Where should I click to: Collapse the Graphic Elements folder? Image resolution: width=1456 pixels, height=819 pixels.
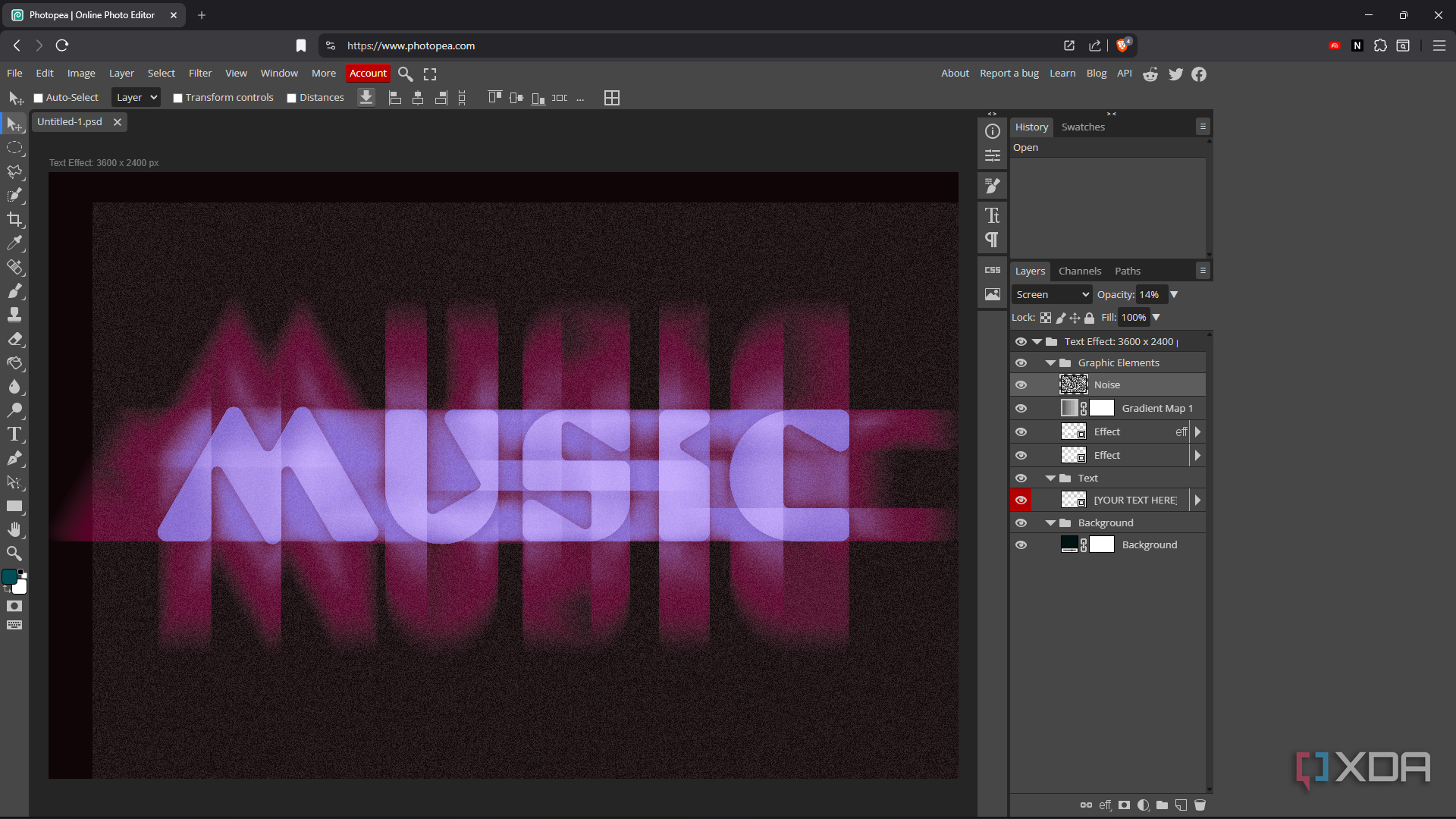pos(1050,363)
